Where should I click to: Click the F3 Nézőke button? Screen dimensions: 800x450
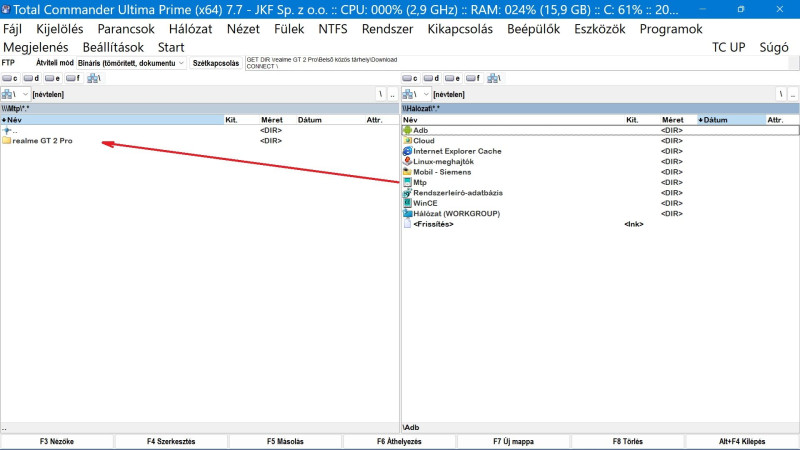(57, 442)
